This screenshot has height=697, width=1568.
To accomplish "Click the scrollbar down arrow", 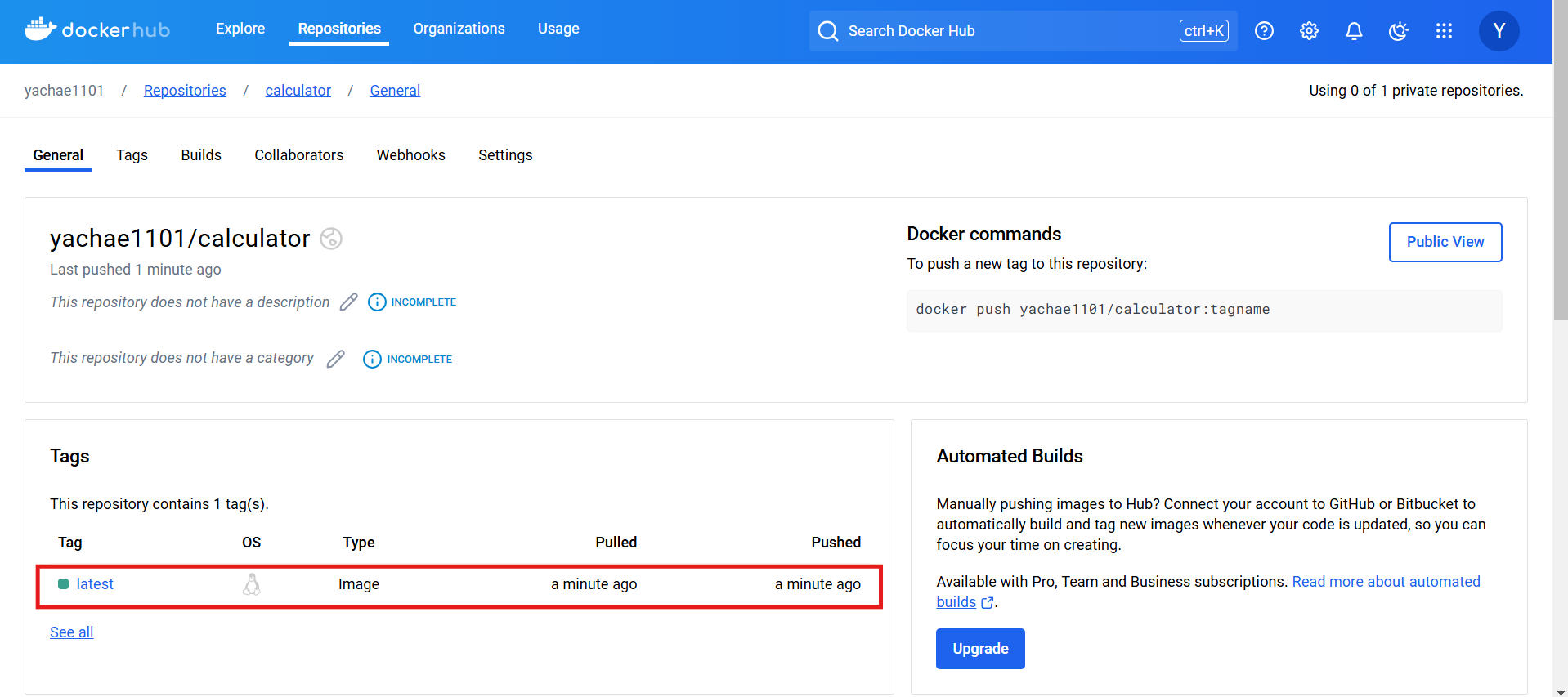I will pyautogui.click(x=1560, y=691).
